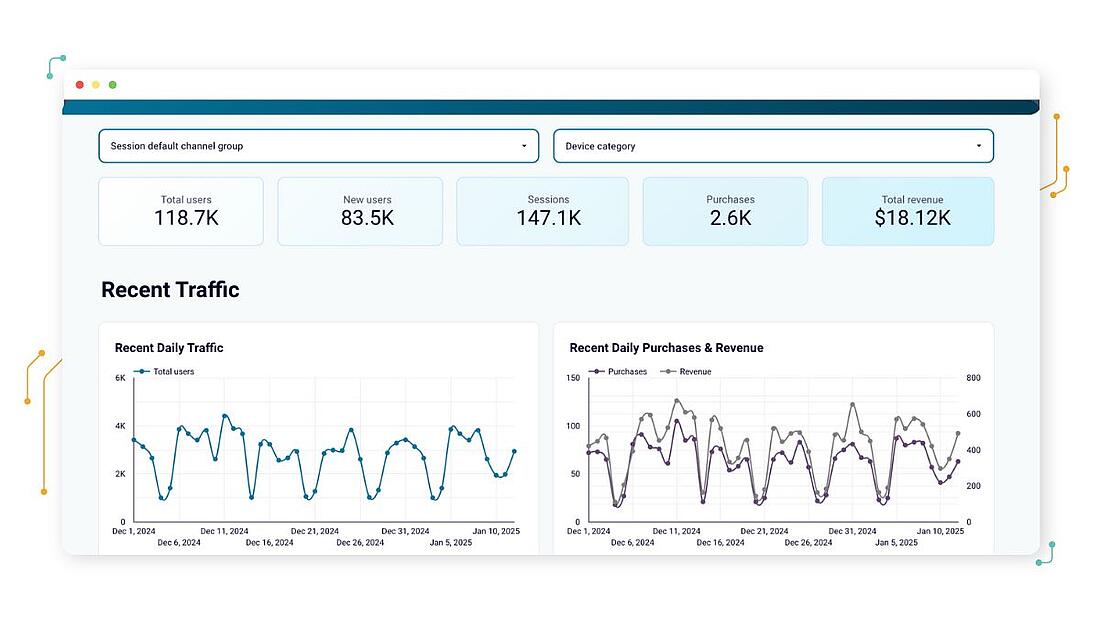The height and width of the screenshot is (619, 1100).
Task: Click Dec 6, 2024 label on purchases chart
Action: [632, 543]
